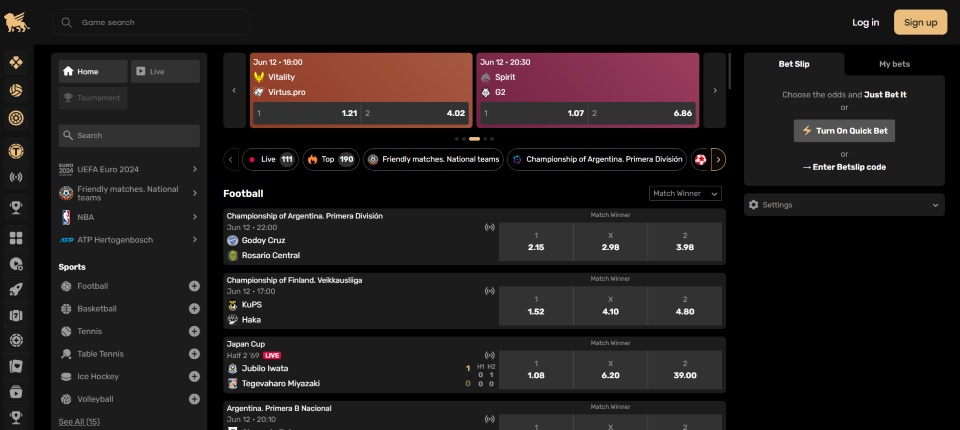Open the heart playing-card icon in rail
Screen dimensions: 960x430
(16, 366)
